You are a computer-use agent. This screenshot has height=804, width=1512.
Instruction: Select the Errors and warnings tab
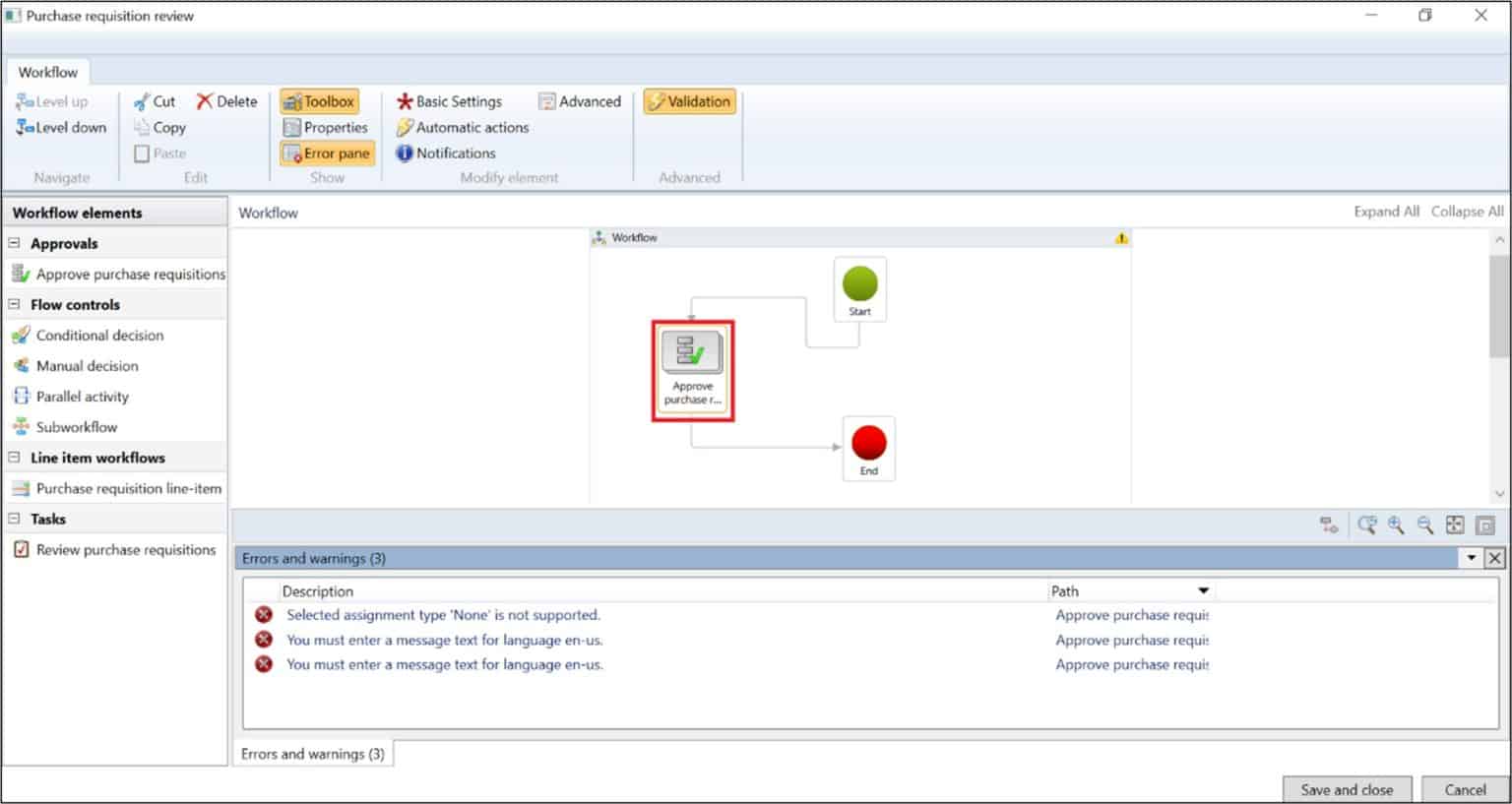pyautogui.click(x=312, y=753)
